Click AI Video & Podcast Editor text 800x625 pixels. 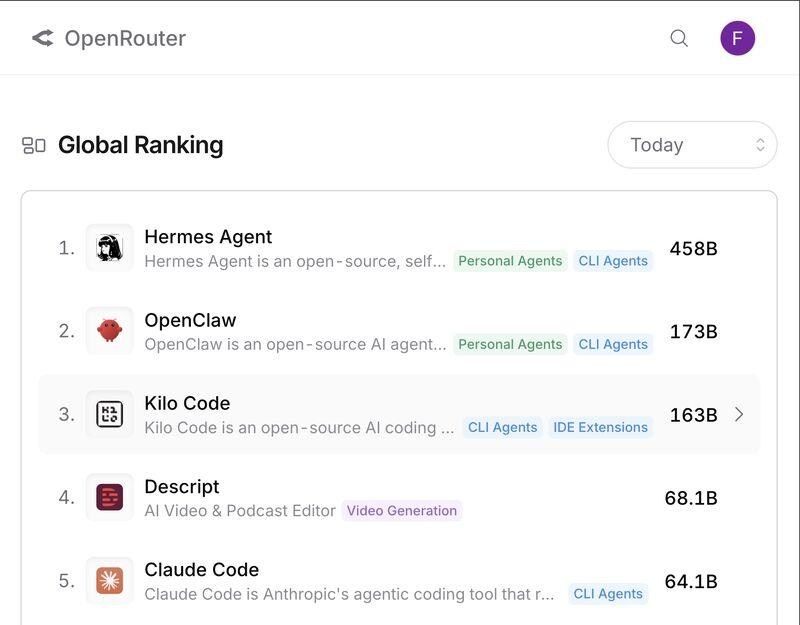tap(240, 511)
